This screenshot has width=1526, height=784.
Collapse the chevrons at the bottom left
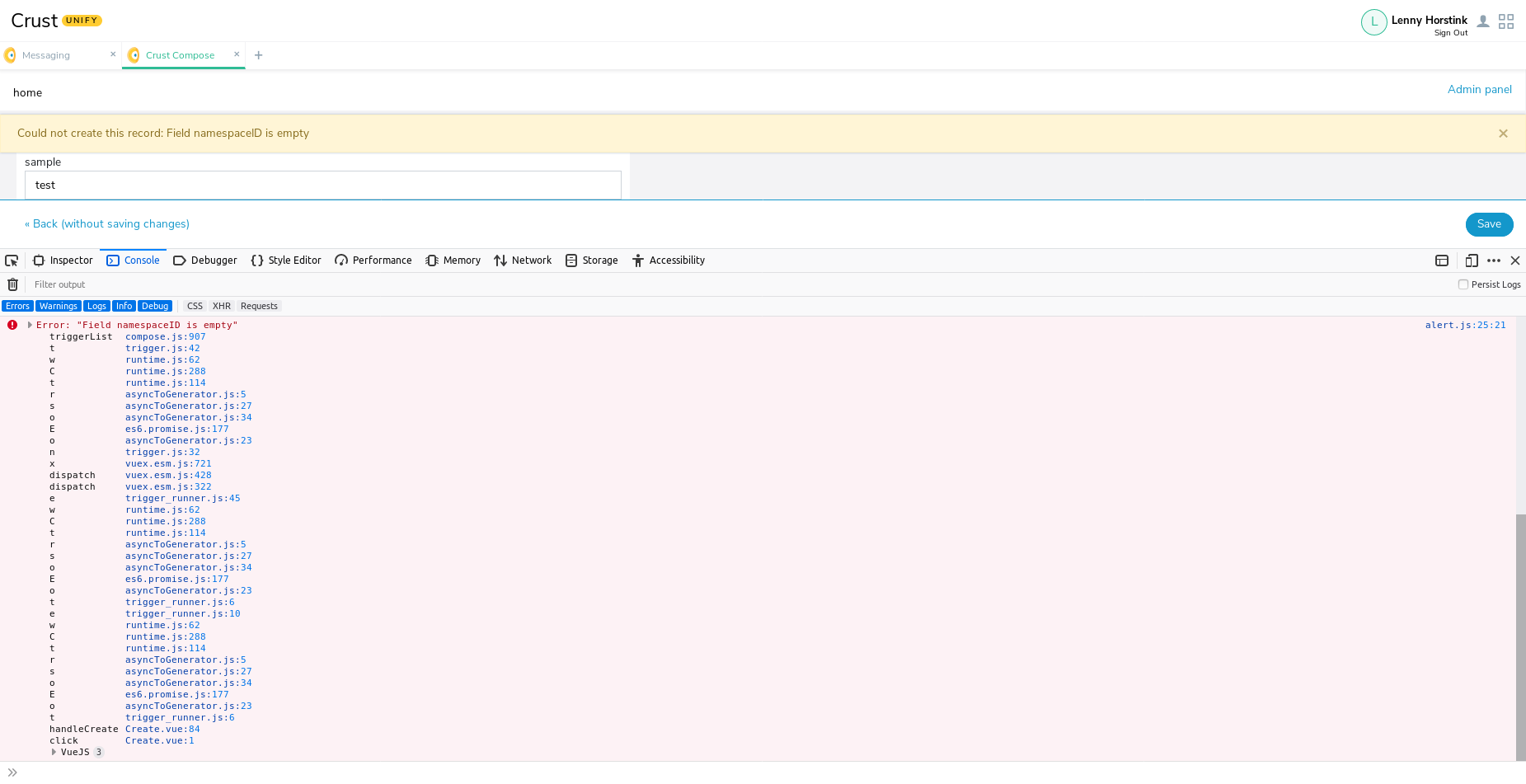(x=11, y=772)
